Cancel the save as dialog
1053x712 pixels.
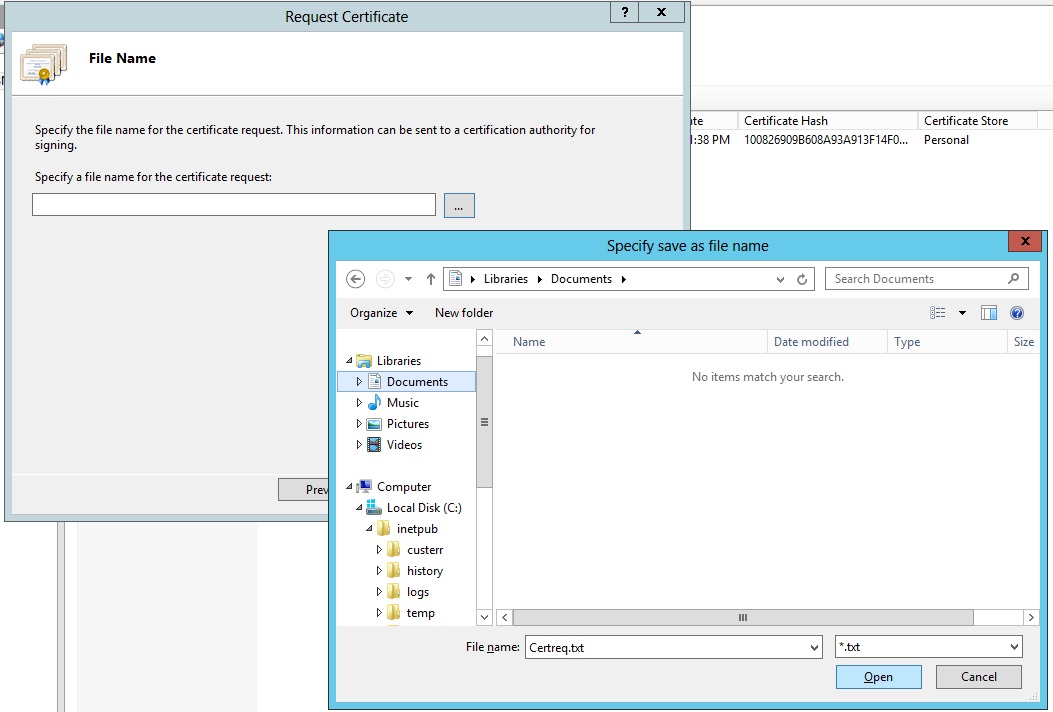[x=978, y=677]
